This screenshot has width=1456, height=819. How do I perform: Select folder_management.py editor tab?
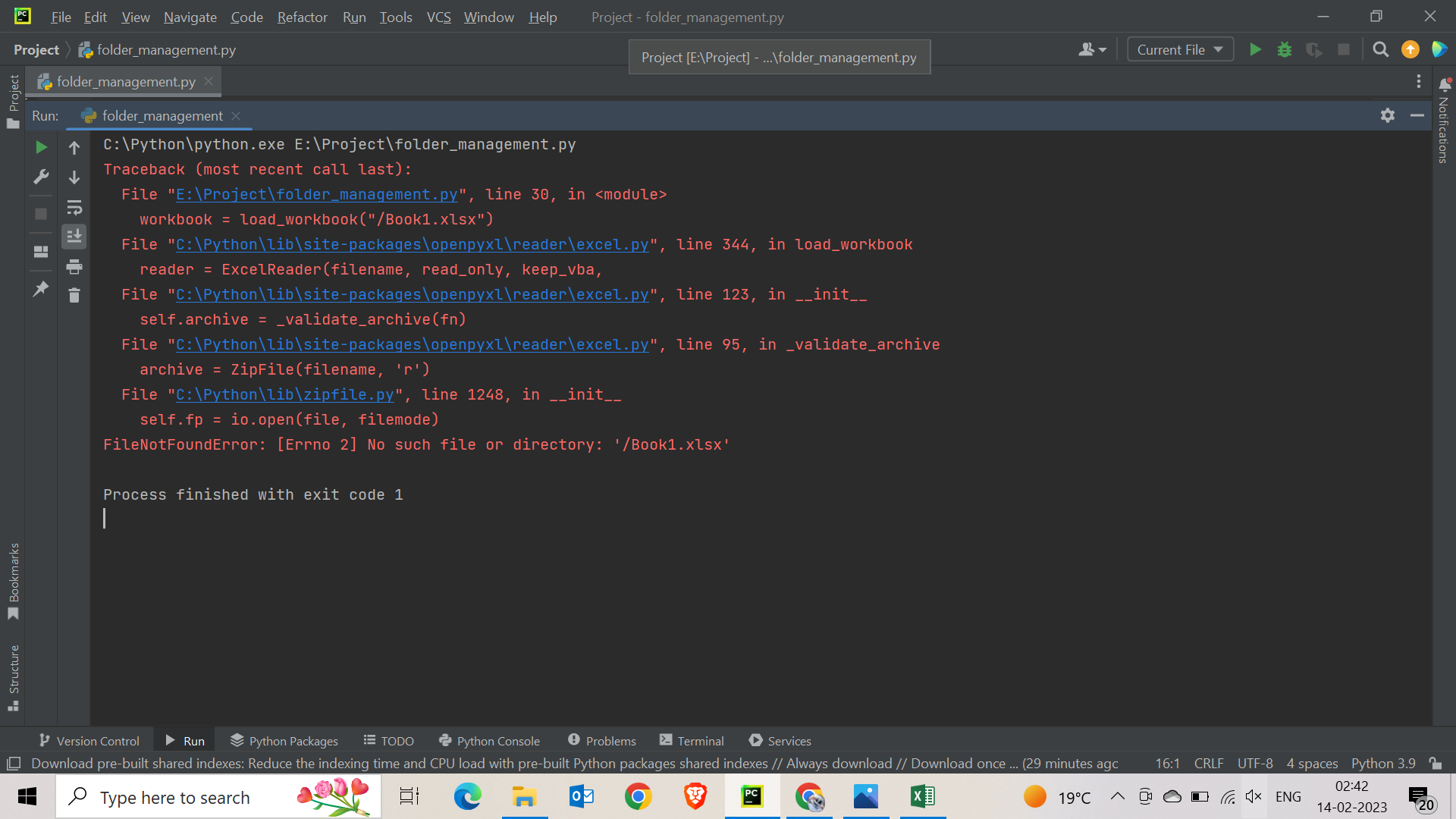pyautogui.click(x=126, y=81)
